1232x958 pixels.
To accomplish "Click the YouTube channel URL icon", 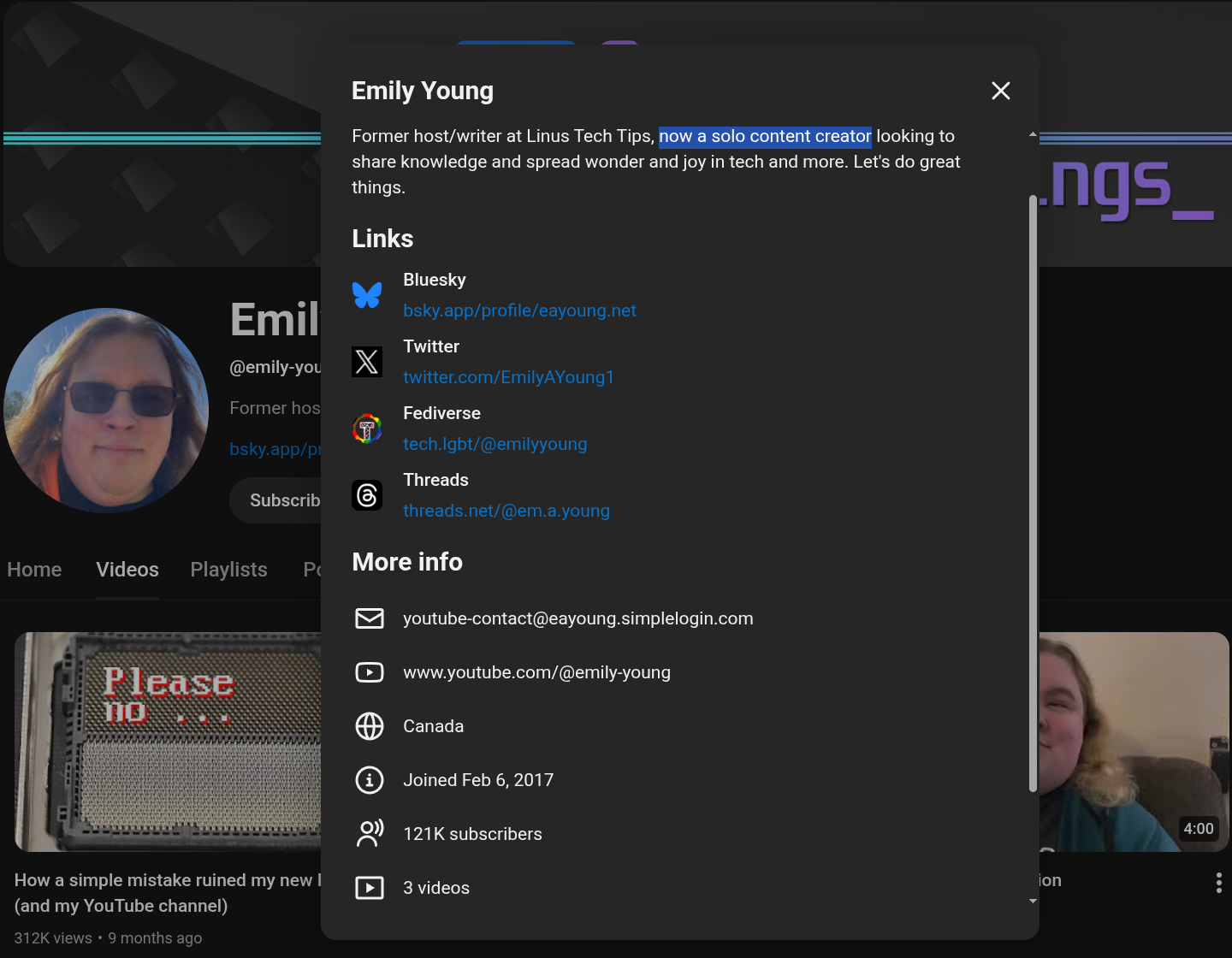I will click(x=370, y=672).
